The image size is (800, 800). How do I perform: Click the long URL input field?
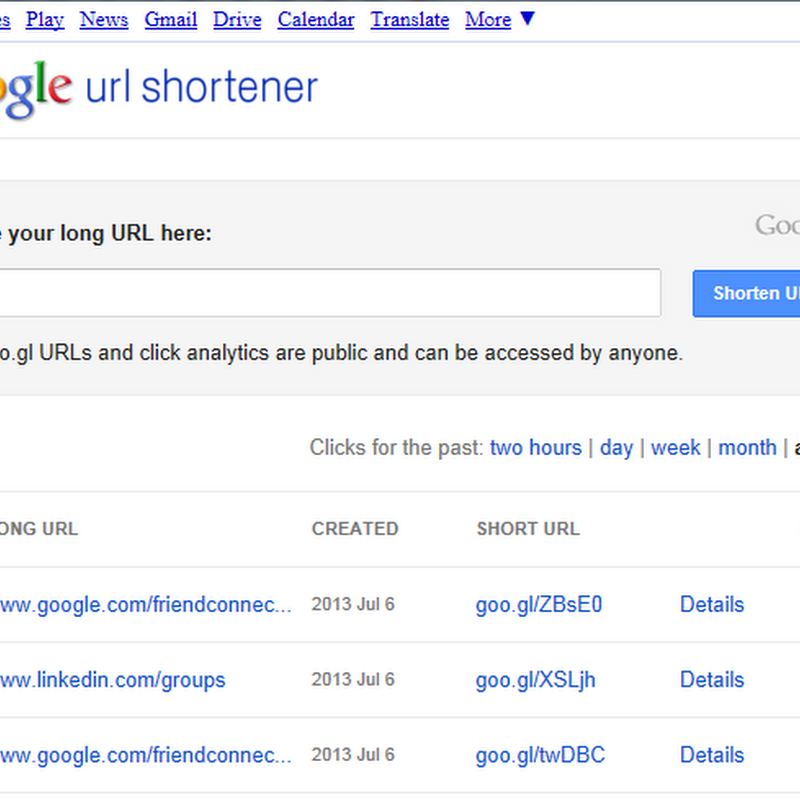pos(330,293)
